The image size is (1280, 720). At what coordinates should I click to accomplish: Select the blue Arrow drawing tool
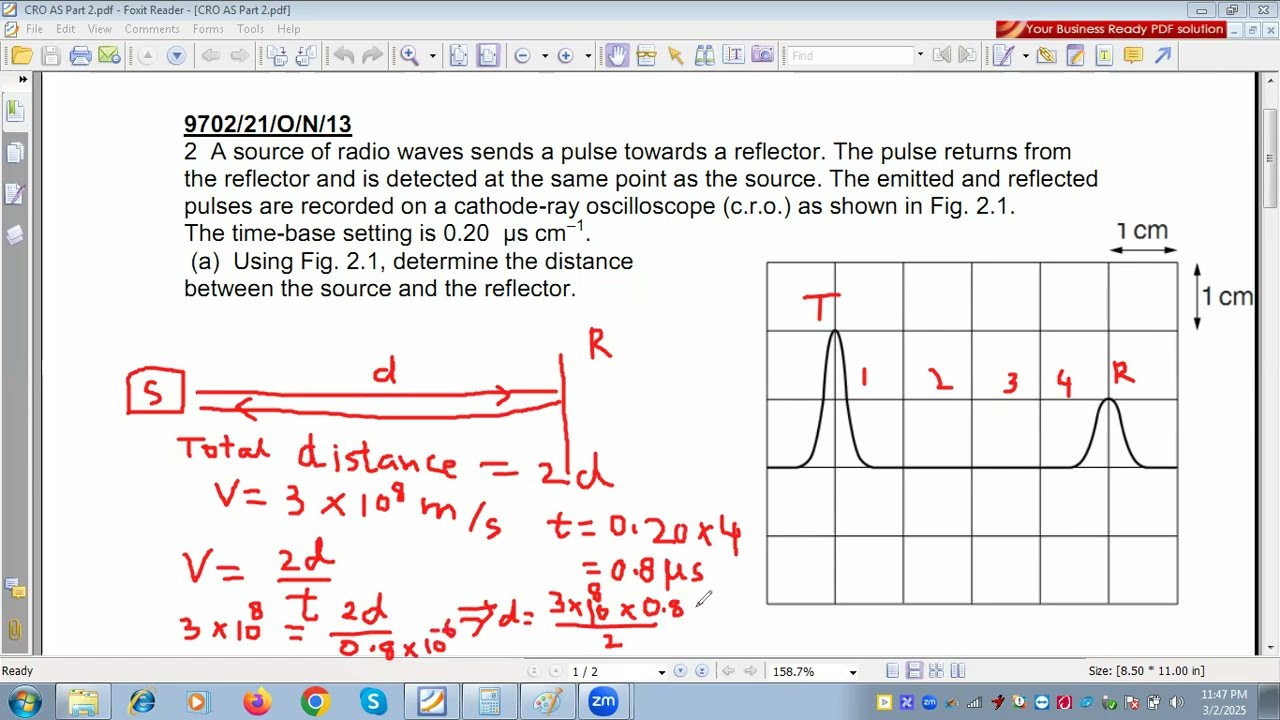(x=1162, y=56)
